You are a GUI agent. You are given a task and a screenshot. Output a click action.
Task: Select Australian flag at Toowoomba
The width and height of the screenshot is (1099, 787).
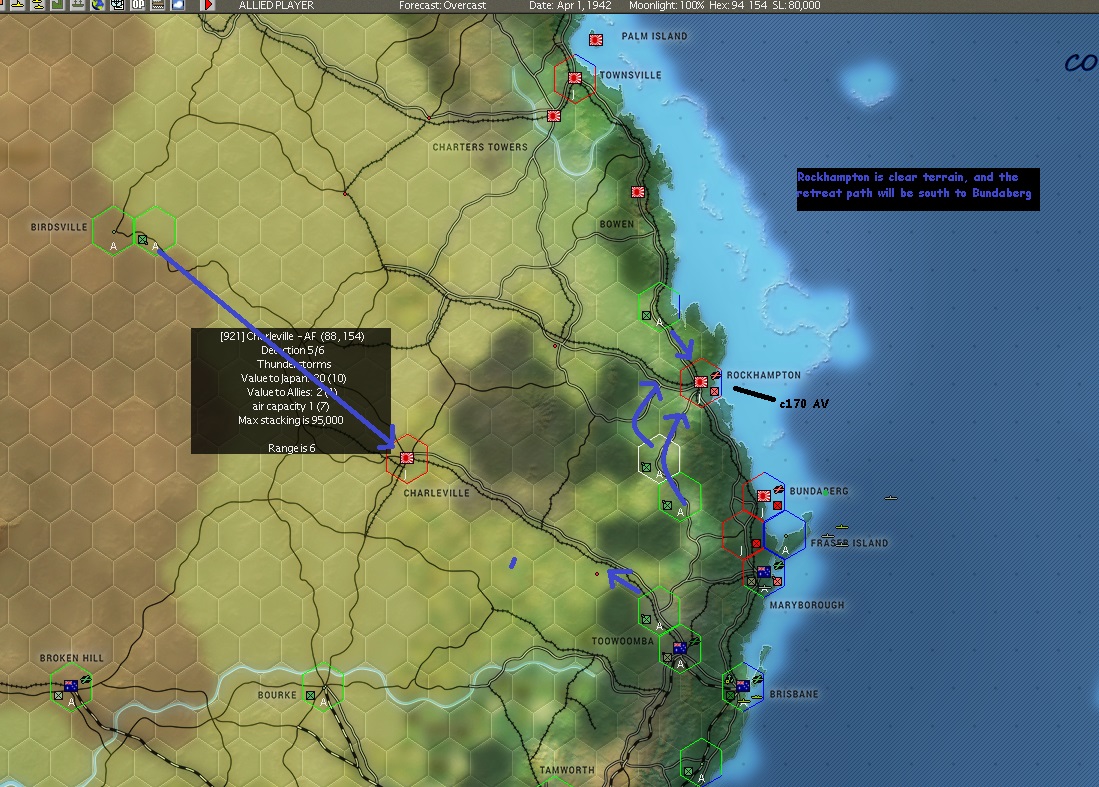[x=679, y=648]
